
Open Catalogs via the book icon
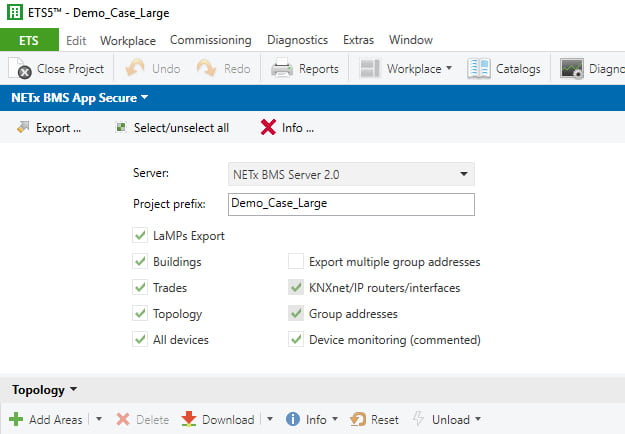point(479,69)
